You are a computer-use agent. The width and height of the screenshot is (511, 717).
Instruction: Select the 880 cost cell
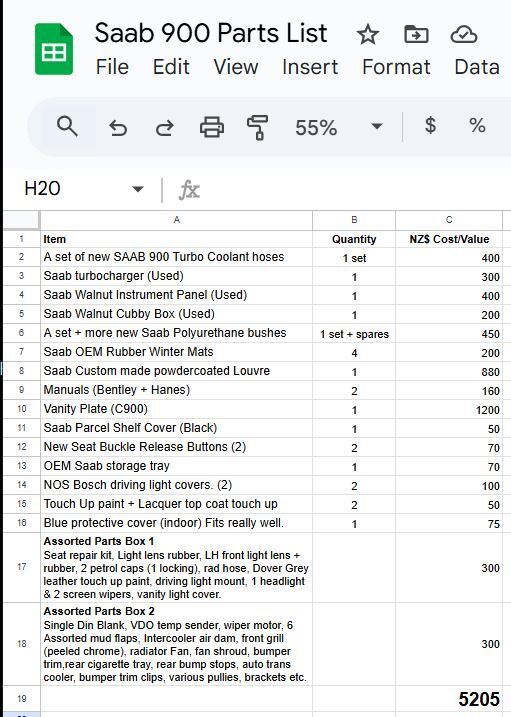(x=449, y=371)
